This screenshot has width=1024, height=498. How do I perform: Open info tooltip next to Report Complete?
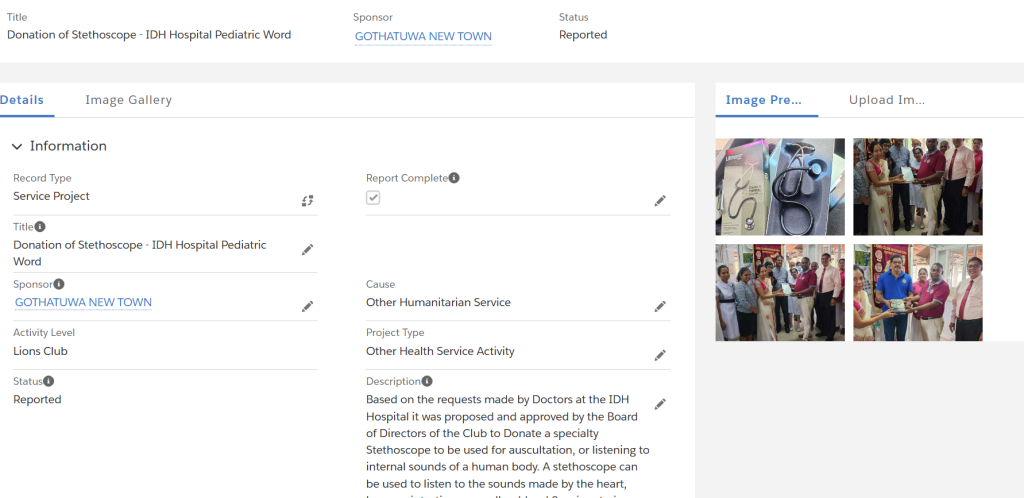click(x=454, y=178)
